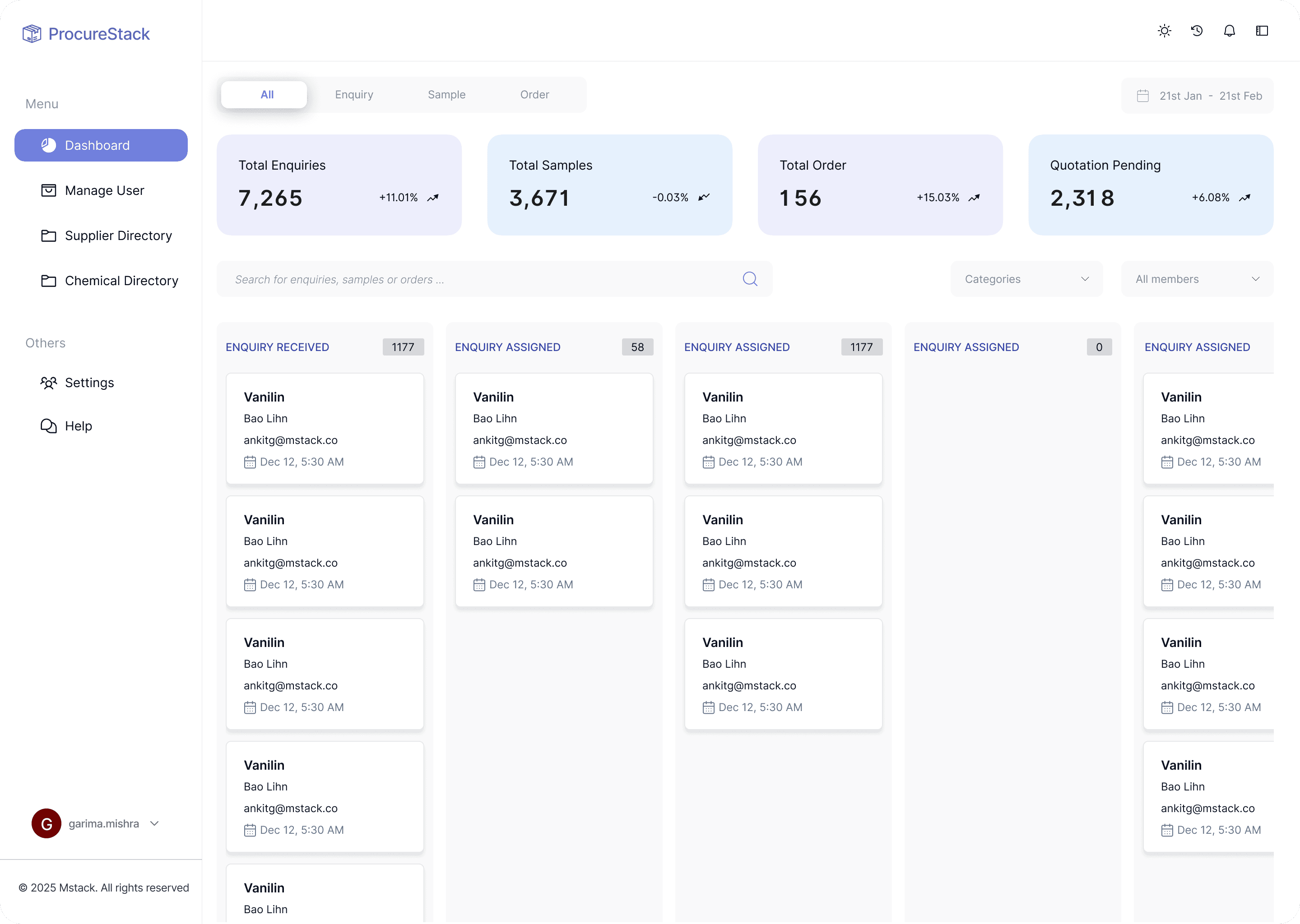The image size is (1300, 924).
Task: Click the Settings people icon
Action: click(49, 382)
